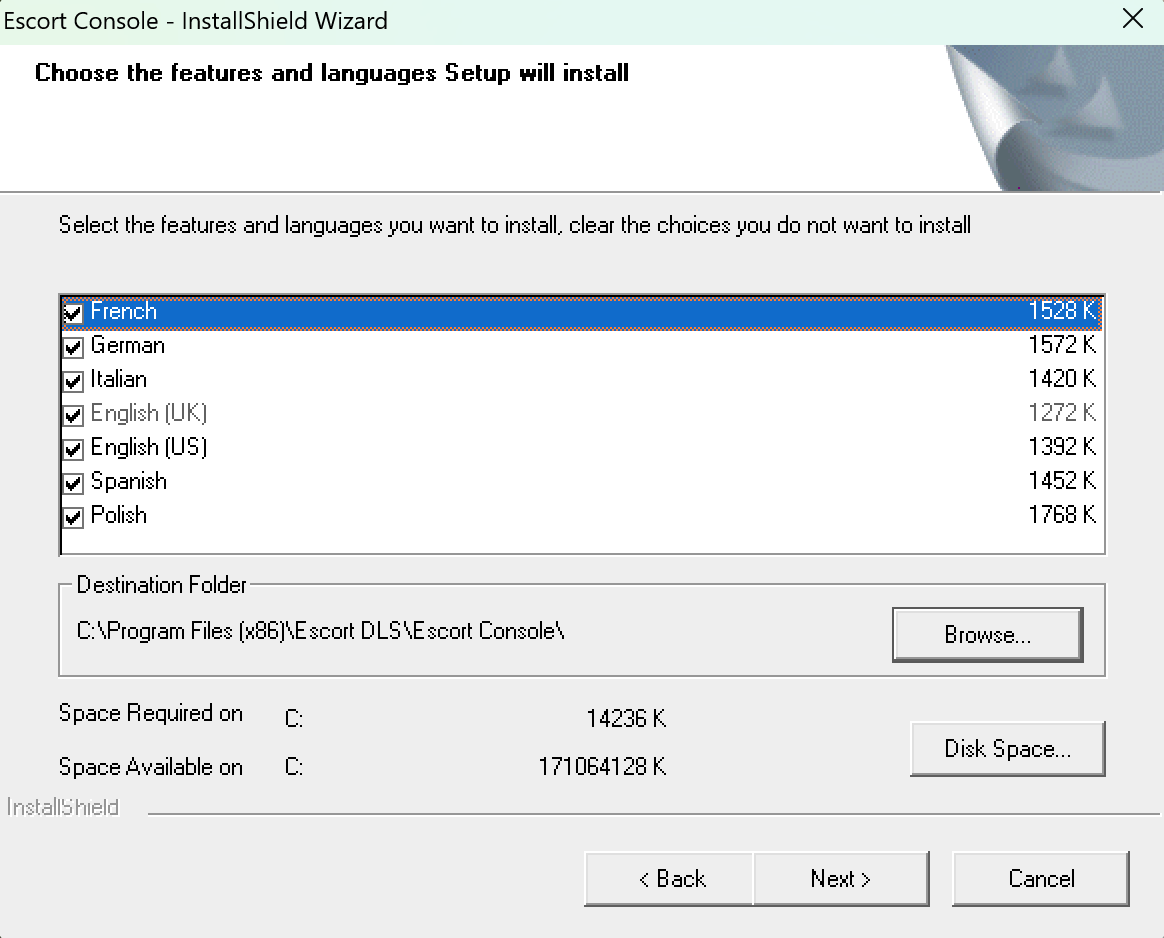This screenshot has width=1164, height=938.
Task: Close the InstallShield Wizard window
Action: pos(1133,19)
